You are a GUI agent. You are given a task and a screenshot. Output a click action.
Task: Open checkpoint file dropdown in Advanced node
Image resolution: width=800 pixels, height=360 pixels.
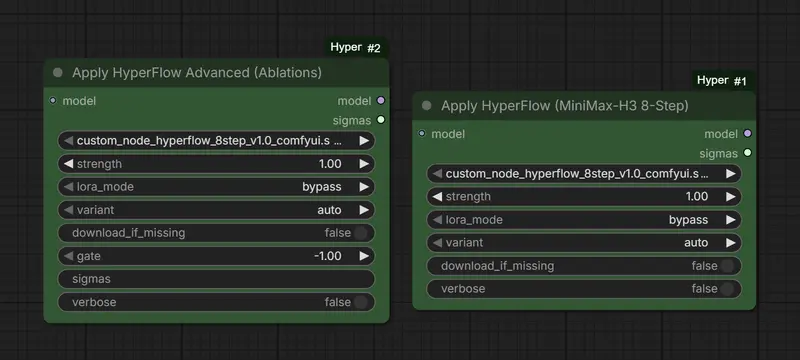pos(216,141)
